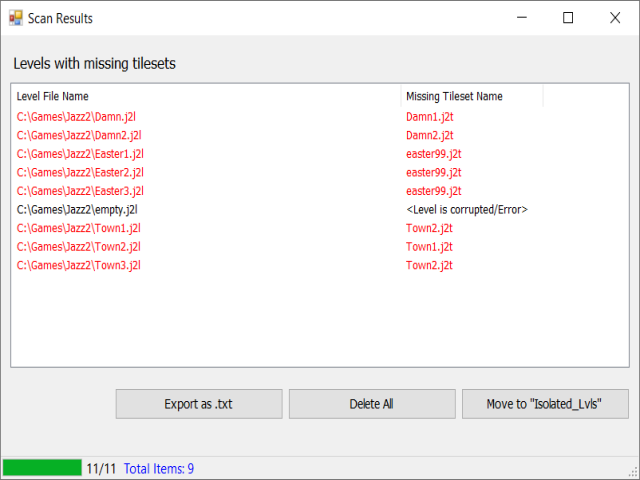This screenshot has height=480, width=640.
Task: Click the Scan Results app icon
Action: click(16, 18)
